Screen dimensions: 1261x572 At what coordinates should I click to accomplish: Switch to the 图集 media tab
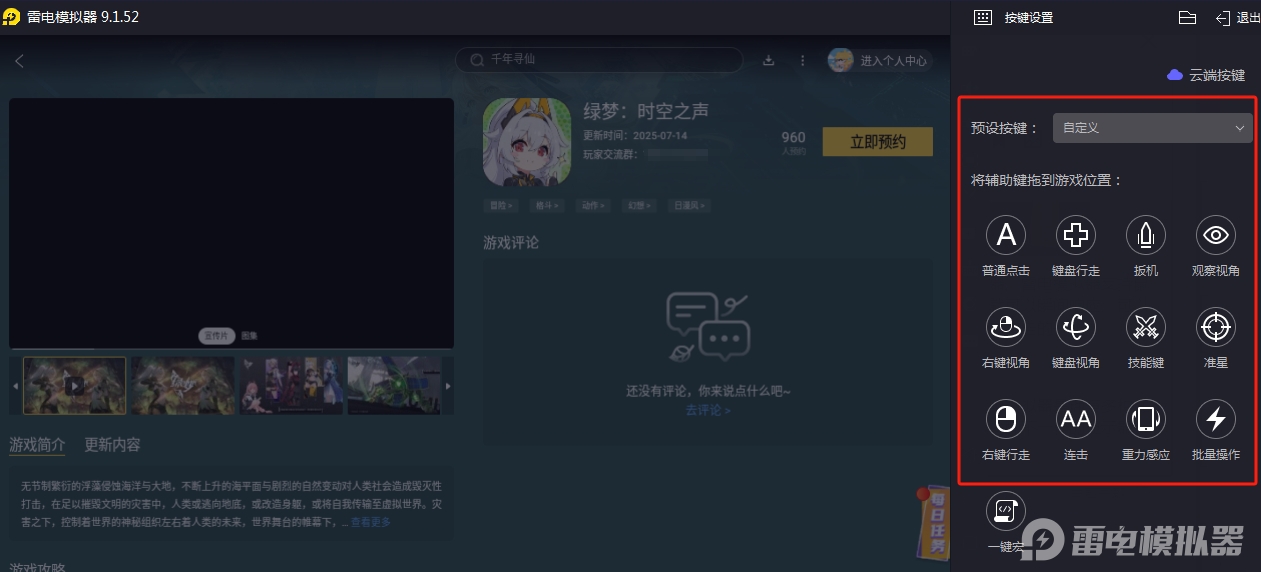249,336
